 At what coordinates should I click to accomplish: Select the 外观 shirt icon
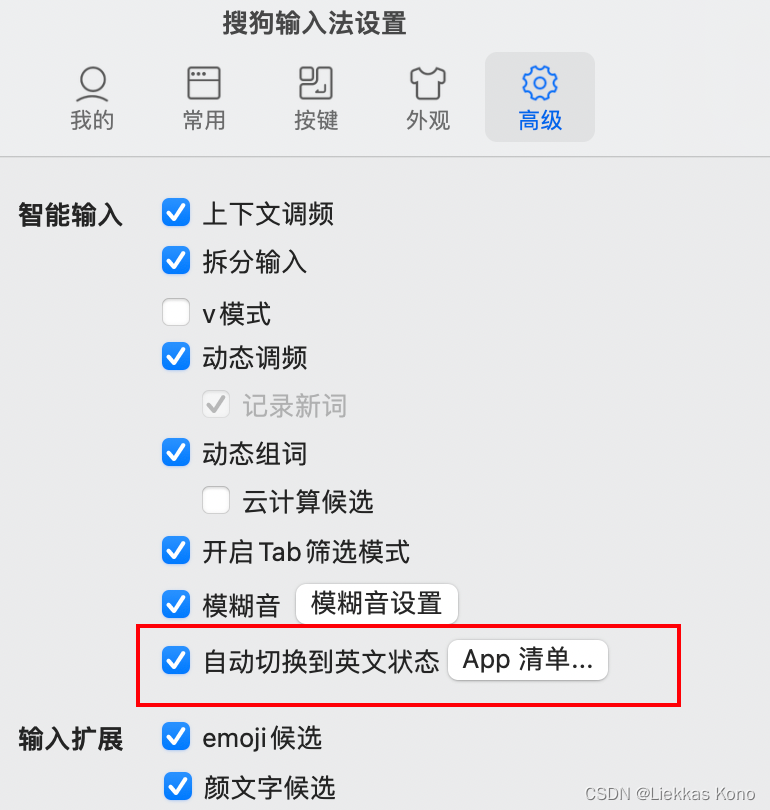pos(428,83)
